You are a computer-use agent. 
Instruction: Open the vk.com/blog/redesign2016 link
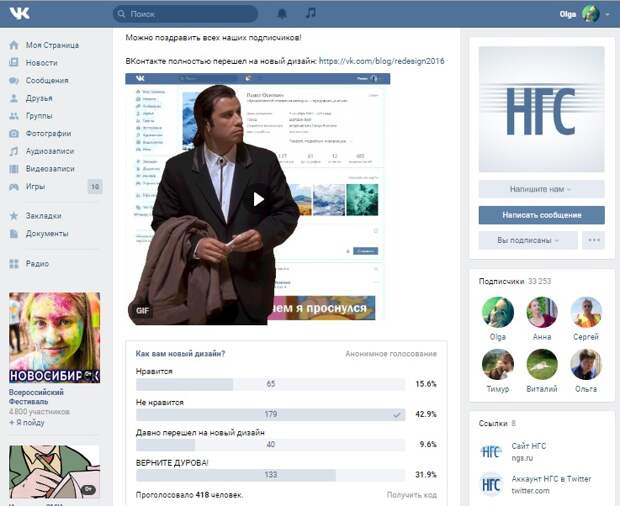tap(382, 61)
